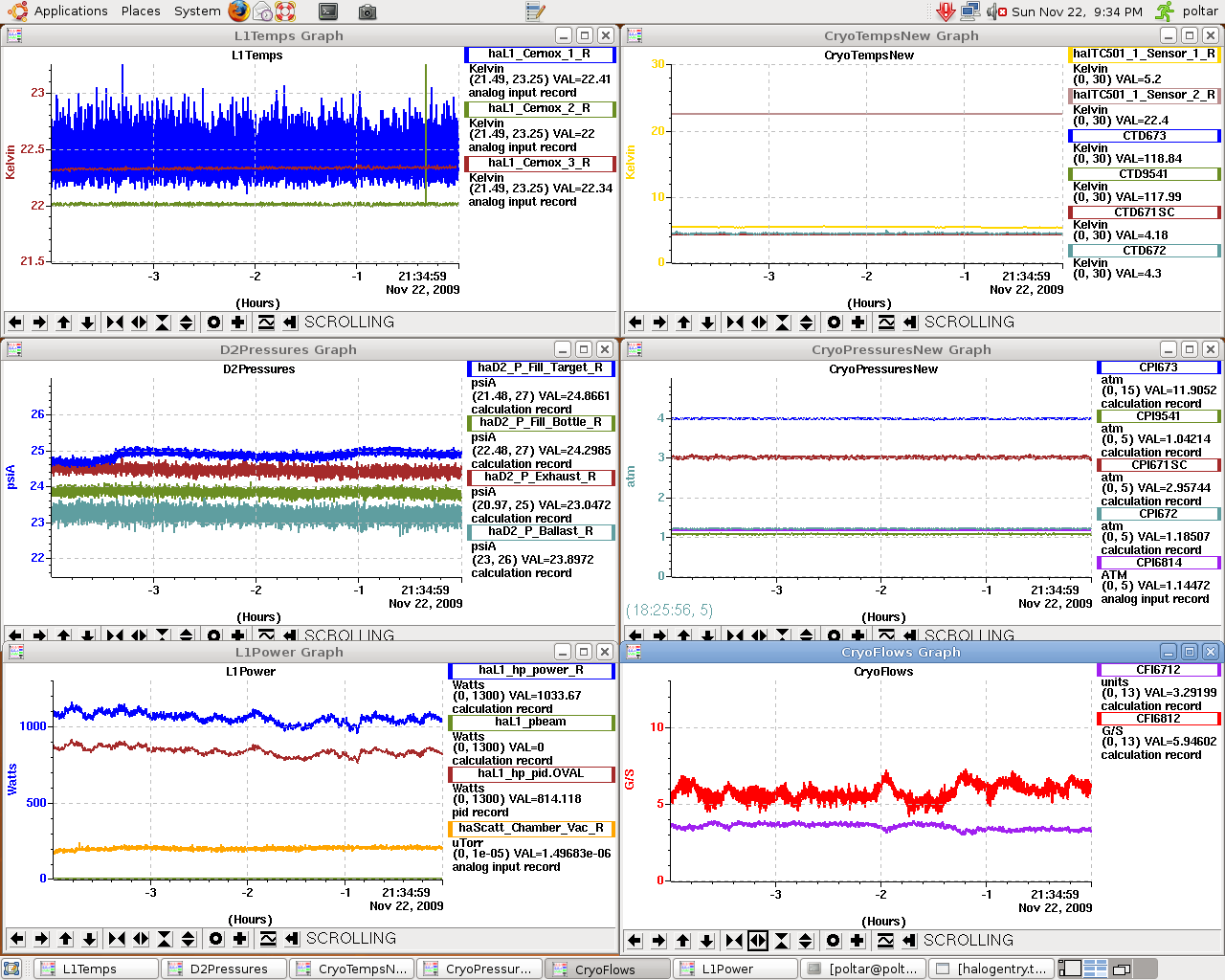Toggle scrolling mode in L1Power Graph
Viewport: 1225px width, 980px height.
coord(292,939)
